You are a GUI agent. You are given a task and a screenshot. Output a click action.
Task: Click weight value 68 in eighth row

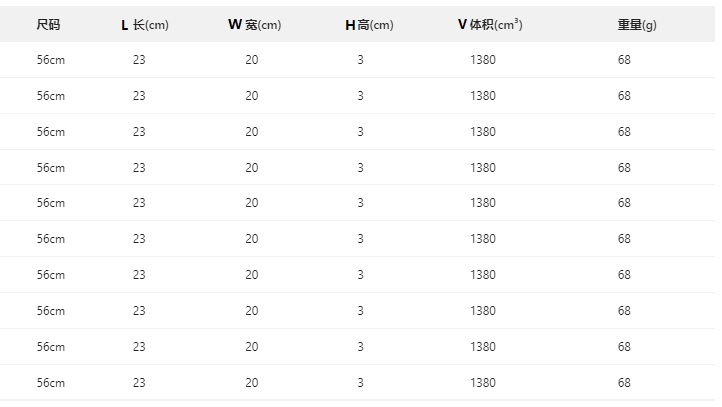coord(624,311)
